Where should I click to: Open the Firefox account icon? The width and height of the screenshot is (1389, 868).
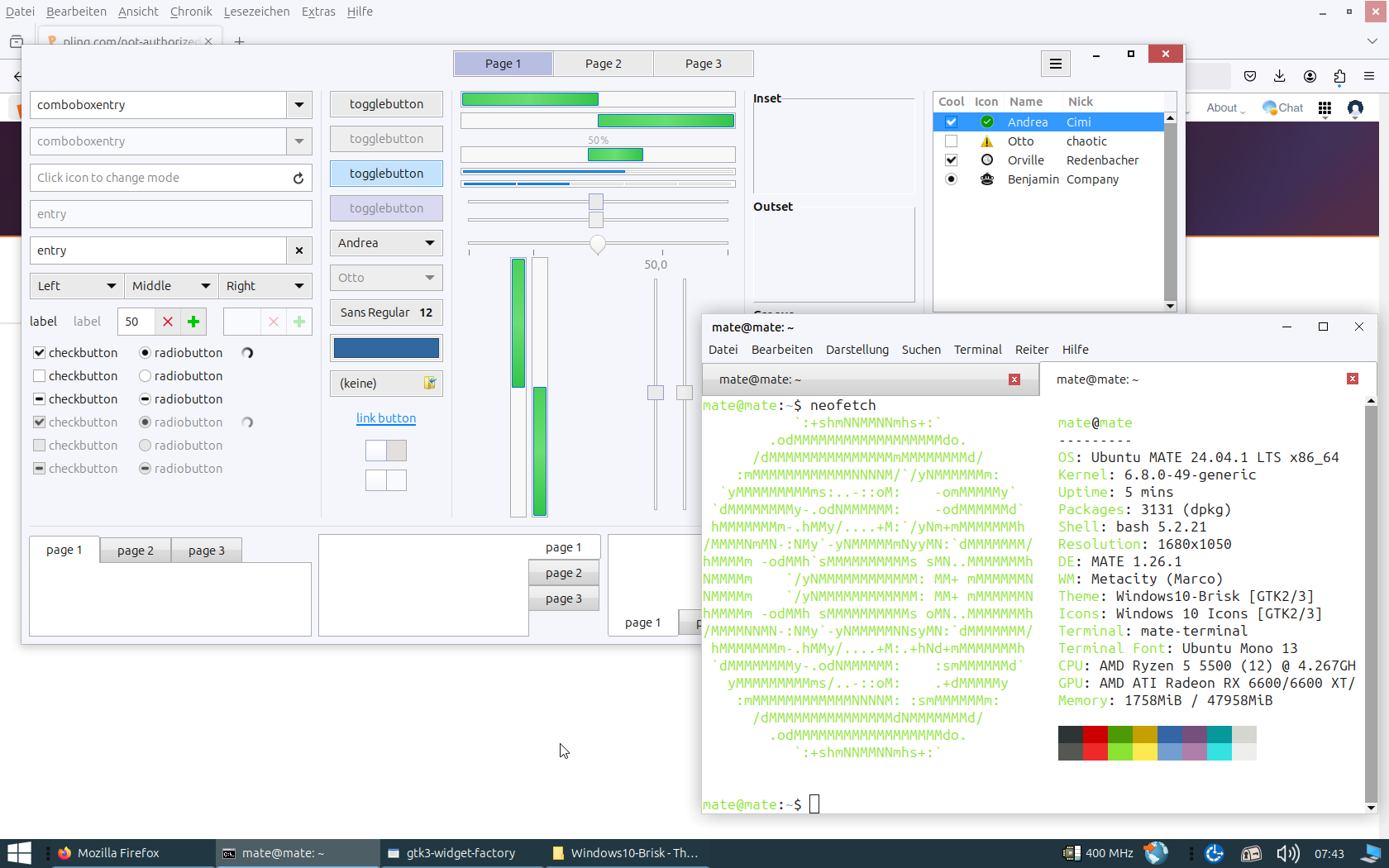click(1310, 76)
